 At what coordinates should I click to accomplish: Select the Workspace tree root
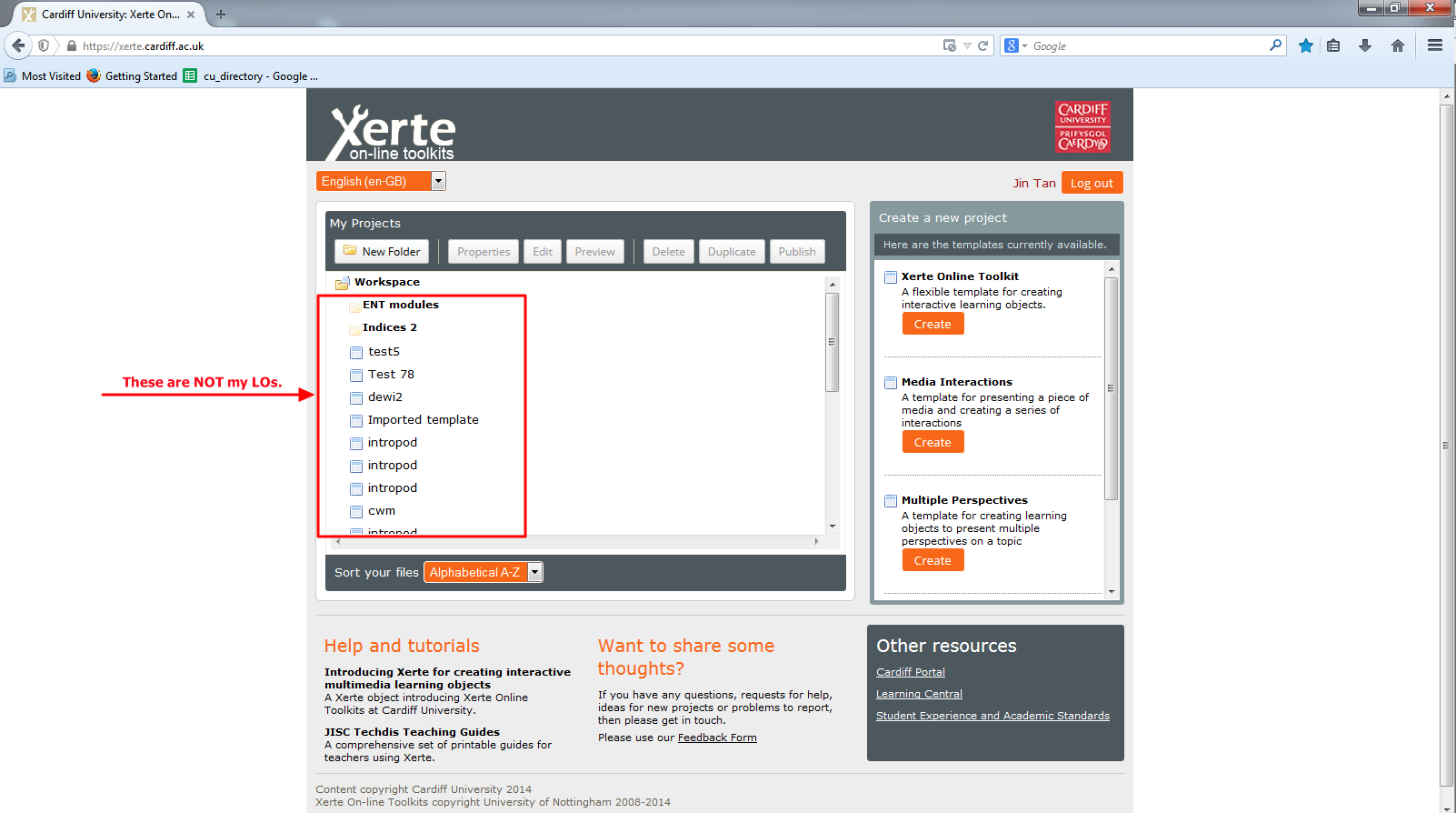387,282
